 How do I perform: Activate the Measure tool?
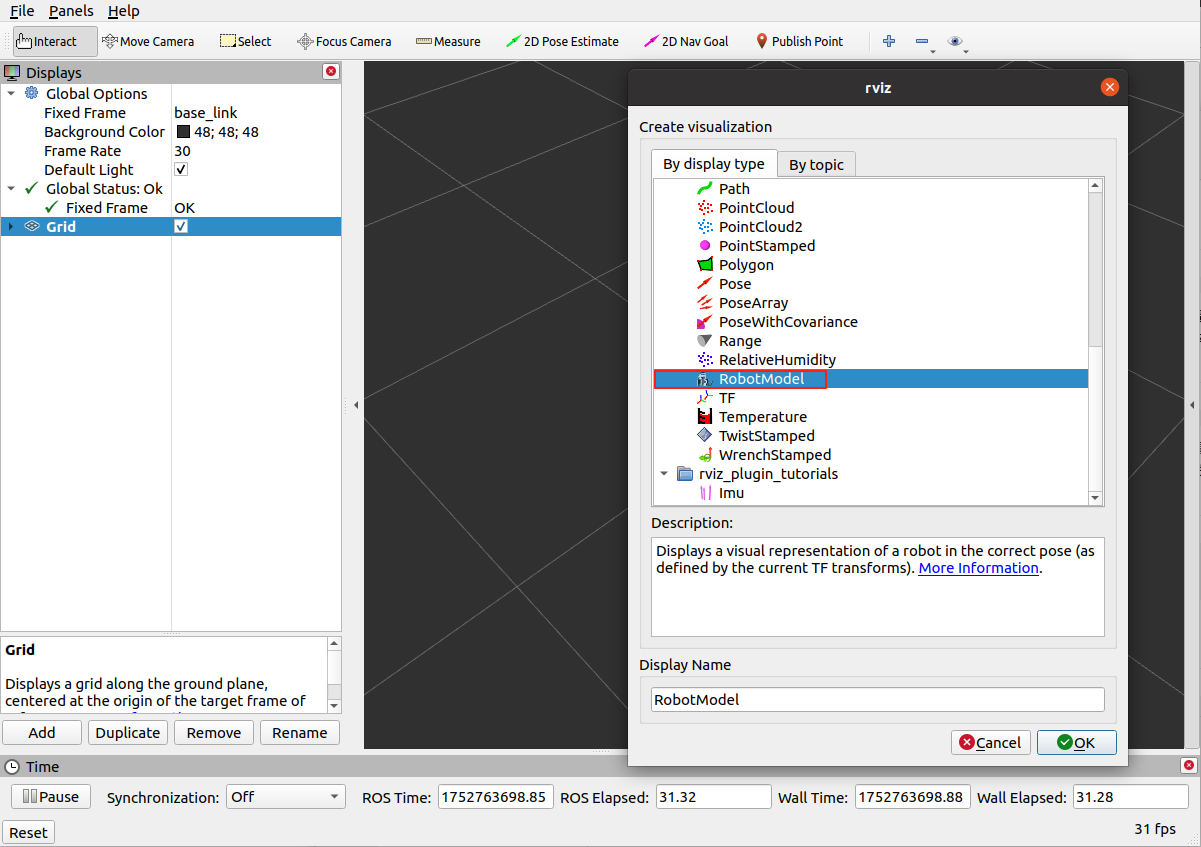pos(448,41)
